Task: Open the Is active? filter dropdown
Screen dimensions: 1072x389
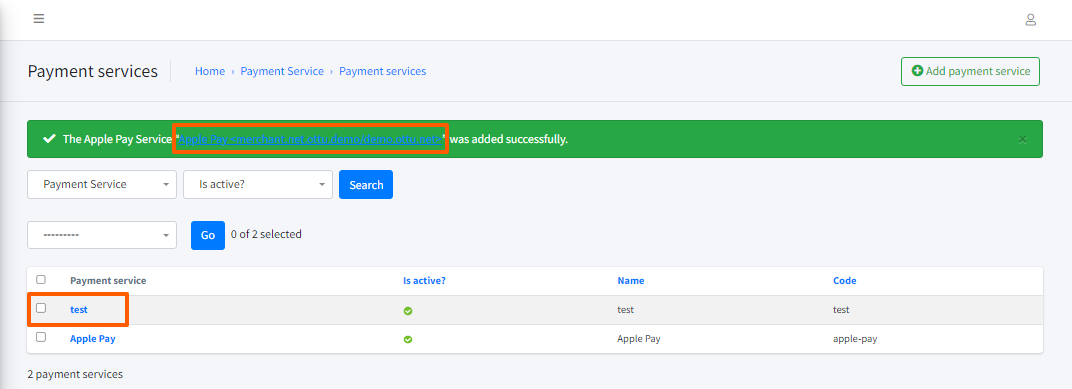Action: click(x=258, y=185)
